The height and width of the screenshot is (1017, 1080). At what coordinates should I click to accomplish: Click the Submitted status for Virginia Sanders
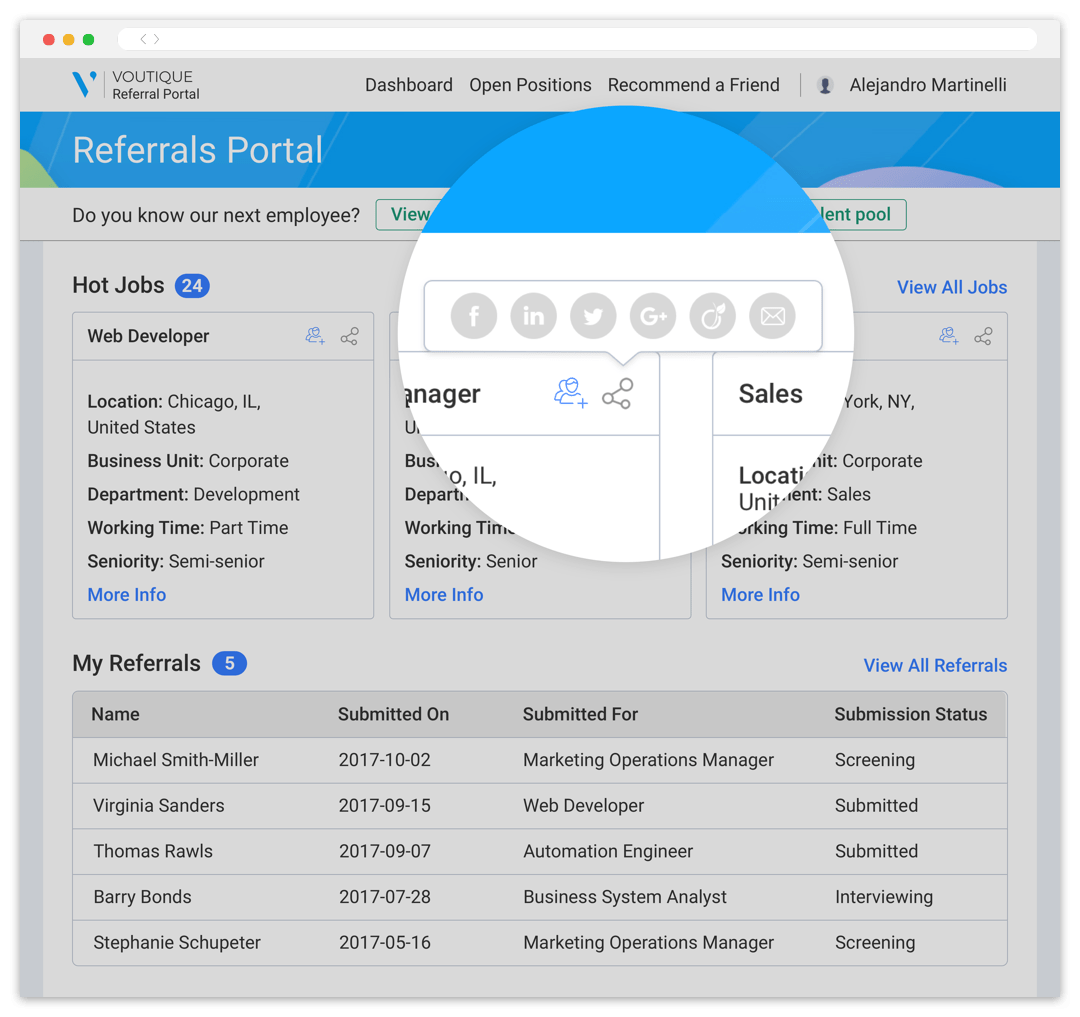pyautogui.click(x=876, y=806)
